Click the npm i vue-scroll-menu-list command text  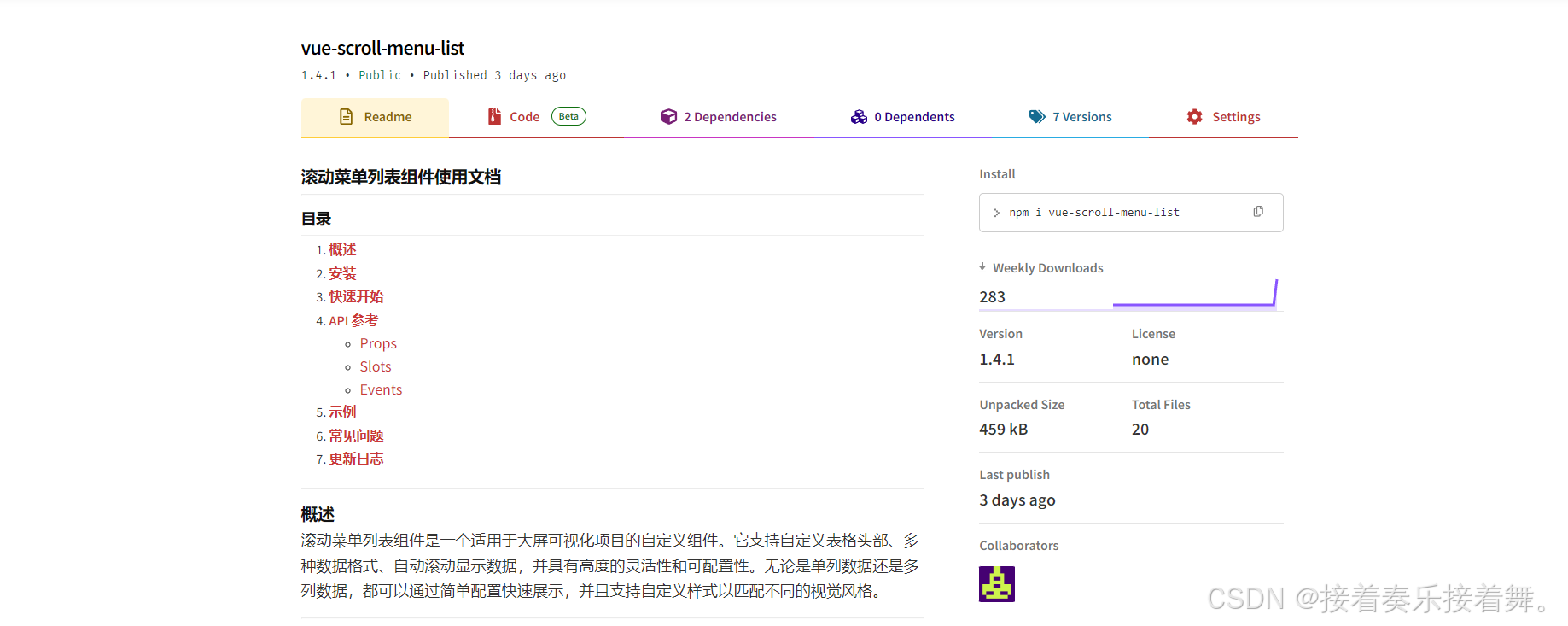point(1094,212)
